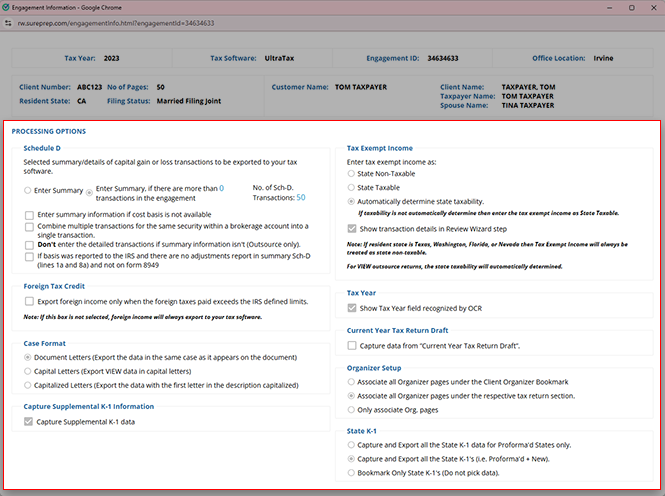
Task: Click the PROCESSING OPTIONS heading
Action: [x=49, y=131]
